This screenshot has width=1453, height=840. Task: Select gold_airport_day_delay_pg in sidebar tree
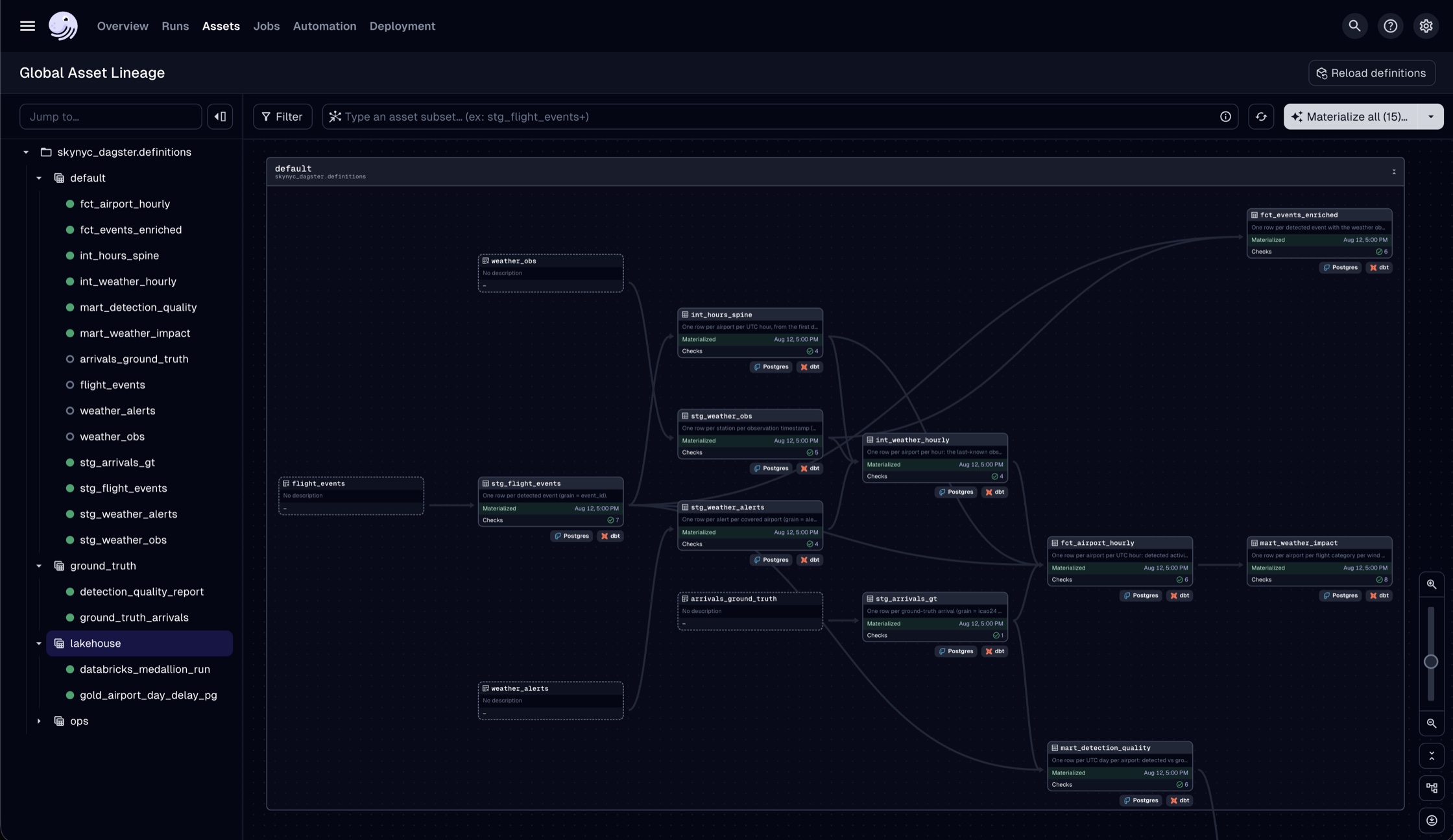(x=148, y=695)
